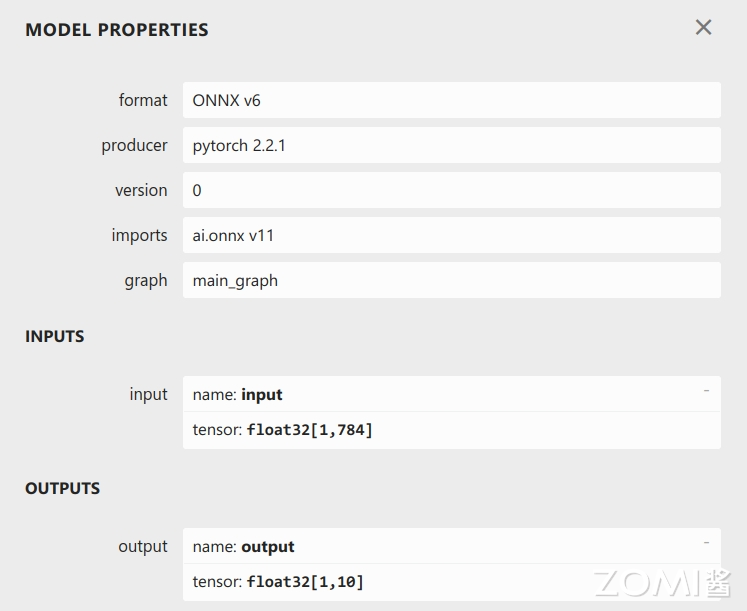This screenshot has height=611, width=747.
Task: Click the OUTPUTS section header
Action: click(63, 488)
